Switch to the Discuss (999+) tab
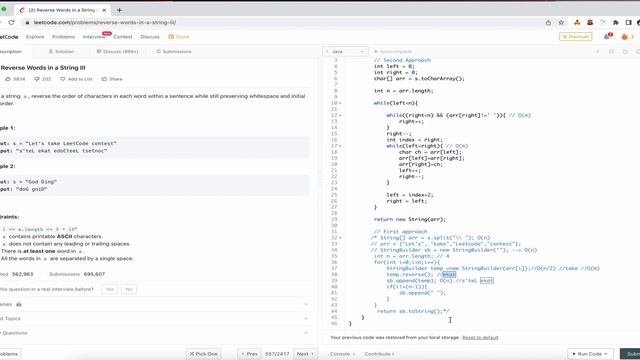640x360 pixels. [118, 51]
